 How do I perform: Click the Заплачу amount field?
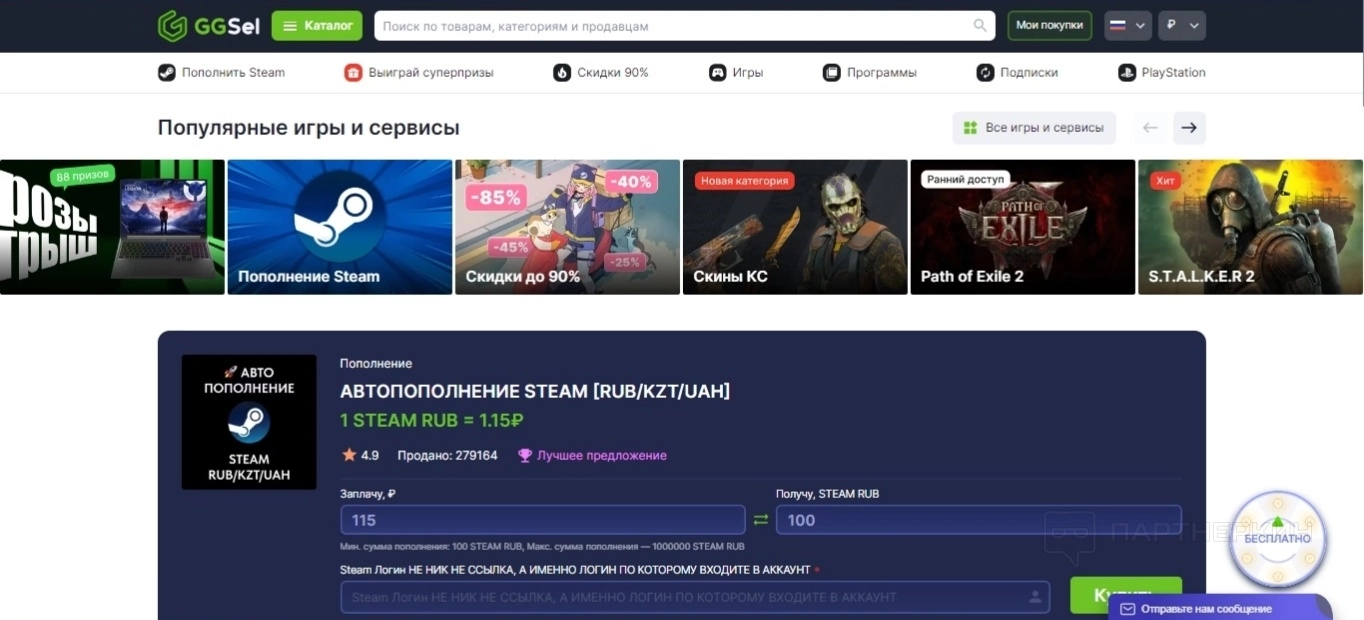coord(543,520)
